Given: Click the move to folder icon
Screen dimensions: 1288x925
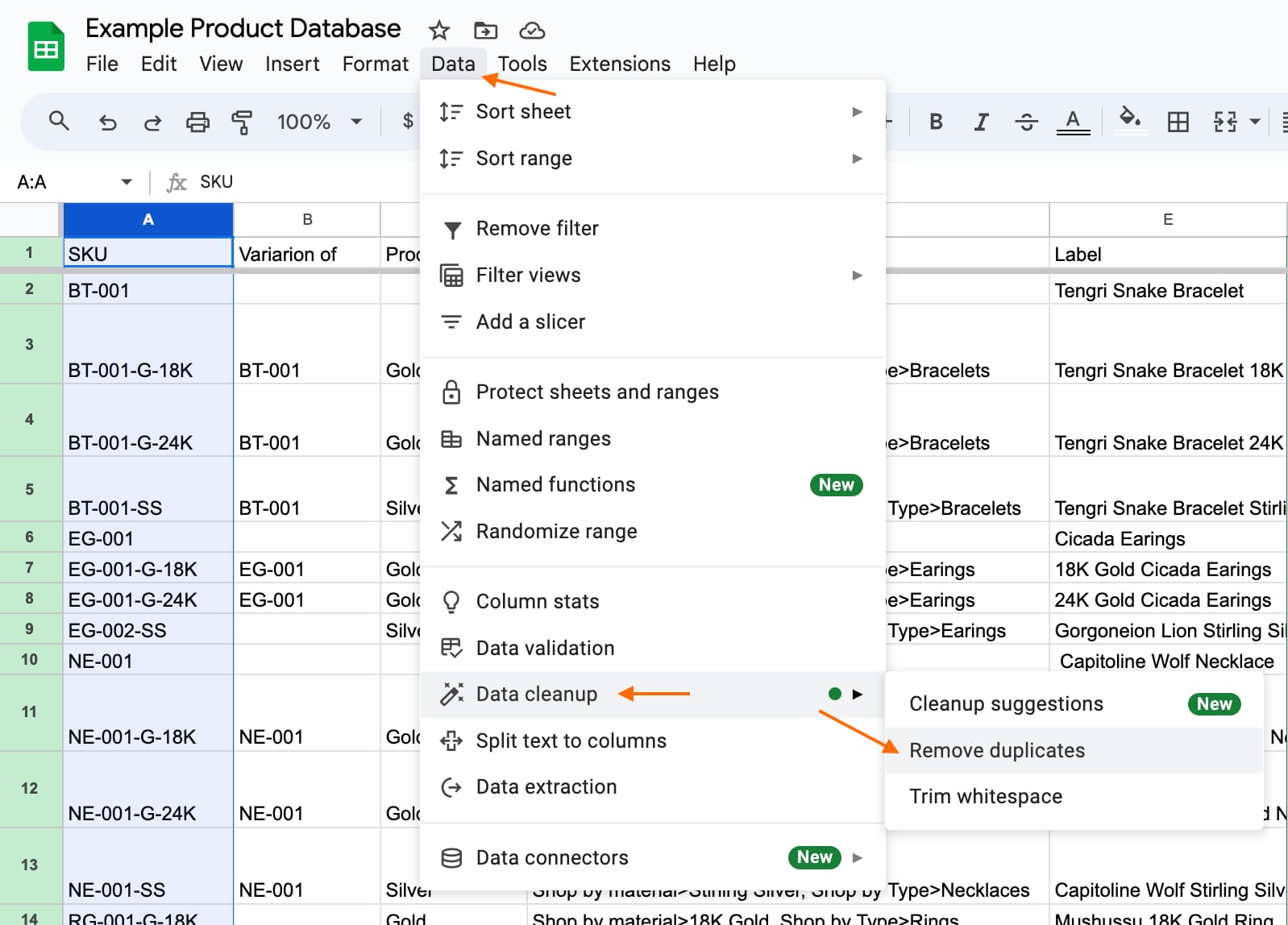Looking at the screenshot, I should tap(485, 31).
